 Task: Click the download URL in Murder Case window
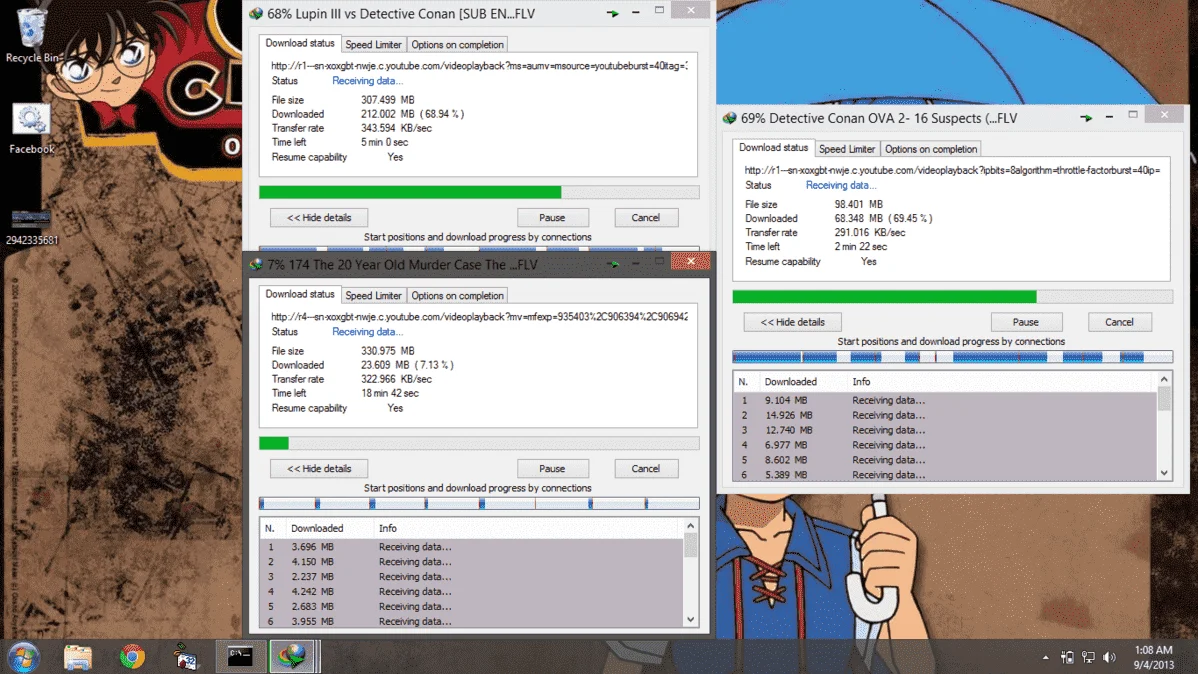coord(479,316)
